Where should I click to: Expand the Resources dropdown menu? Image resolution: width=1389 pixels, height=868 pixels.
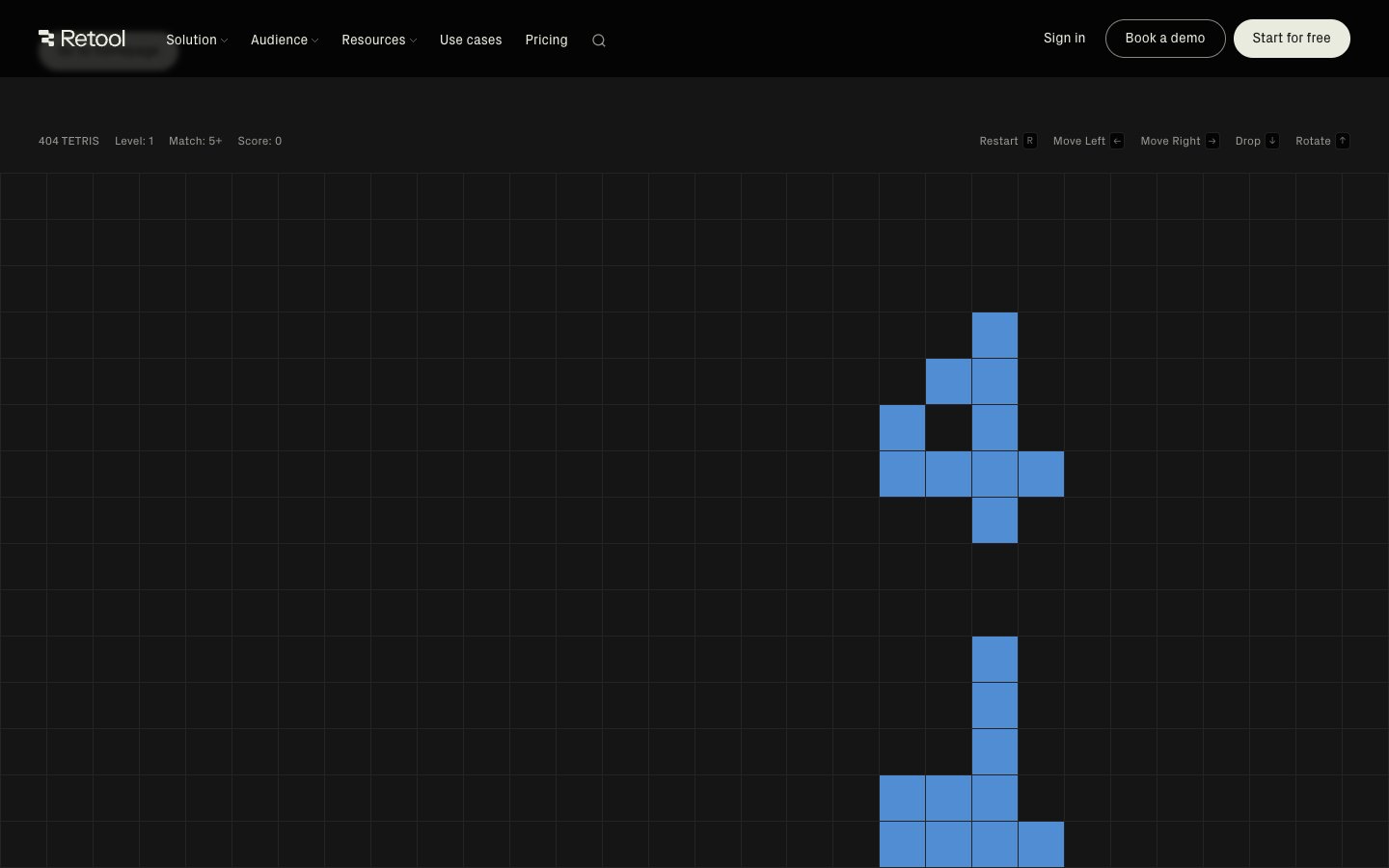379,40
